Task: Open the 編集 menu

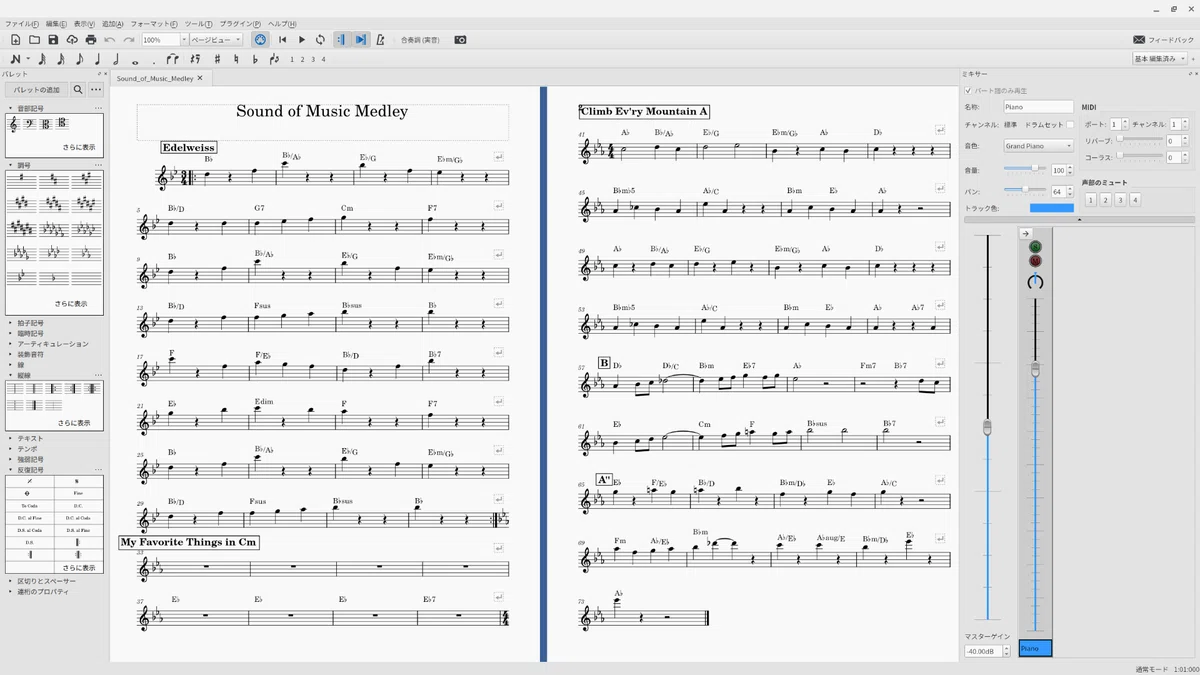Action: (x=57, y=23)
